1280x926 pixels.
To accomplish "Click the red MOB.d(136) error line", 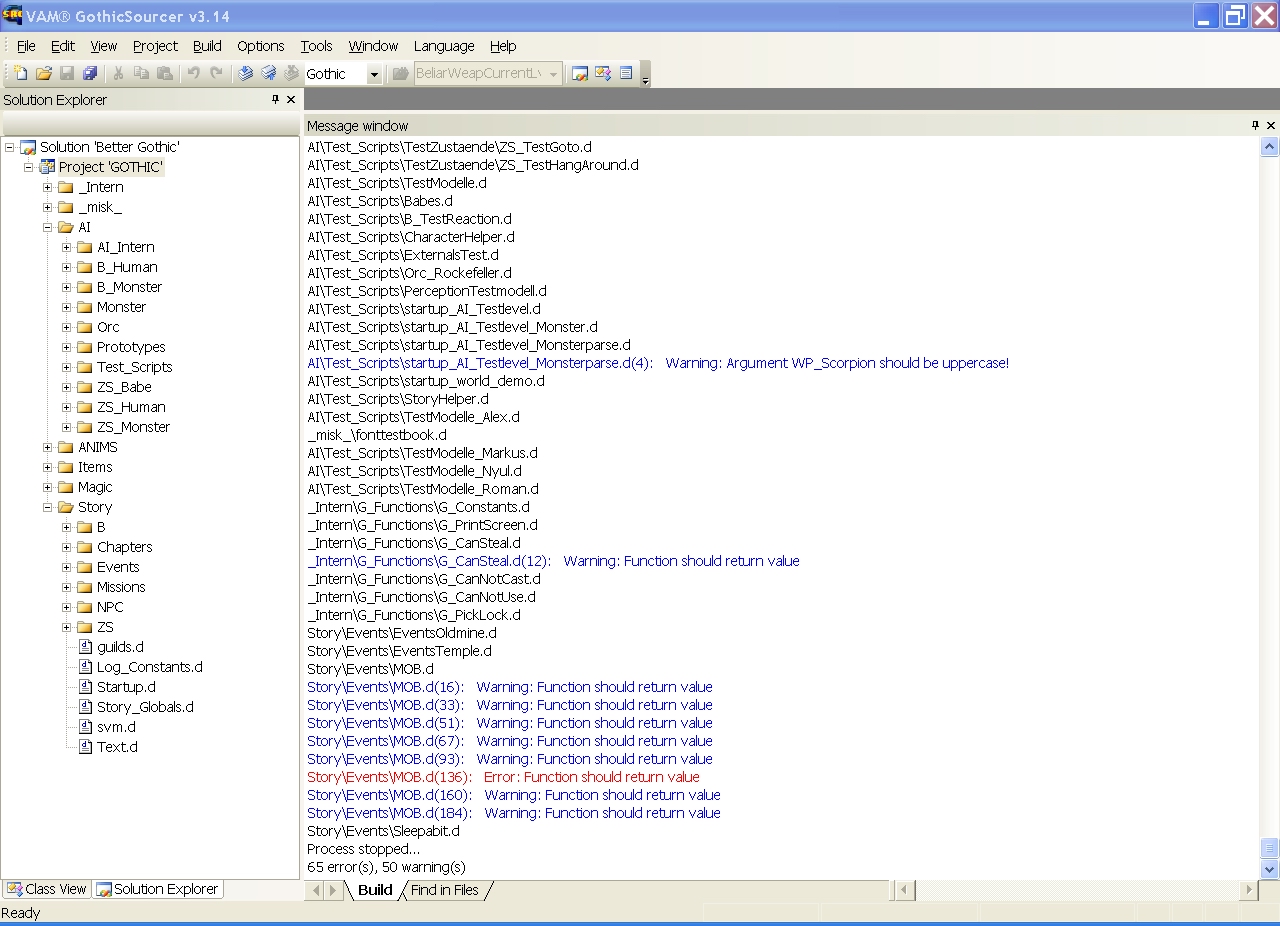I will pyautogui.click(x=503, y=777).
